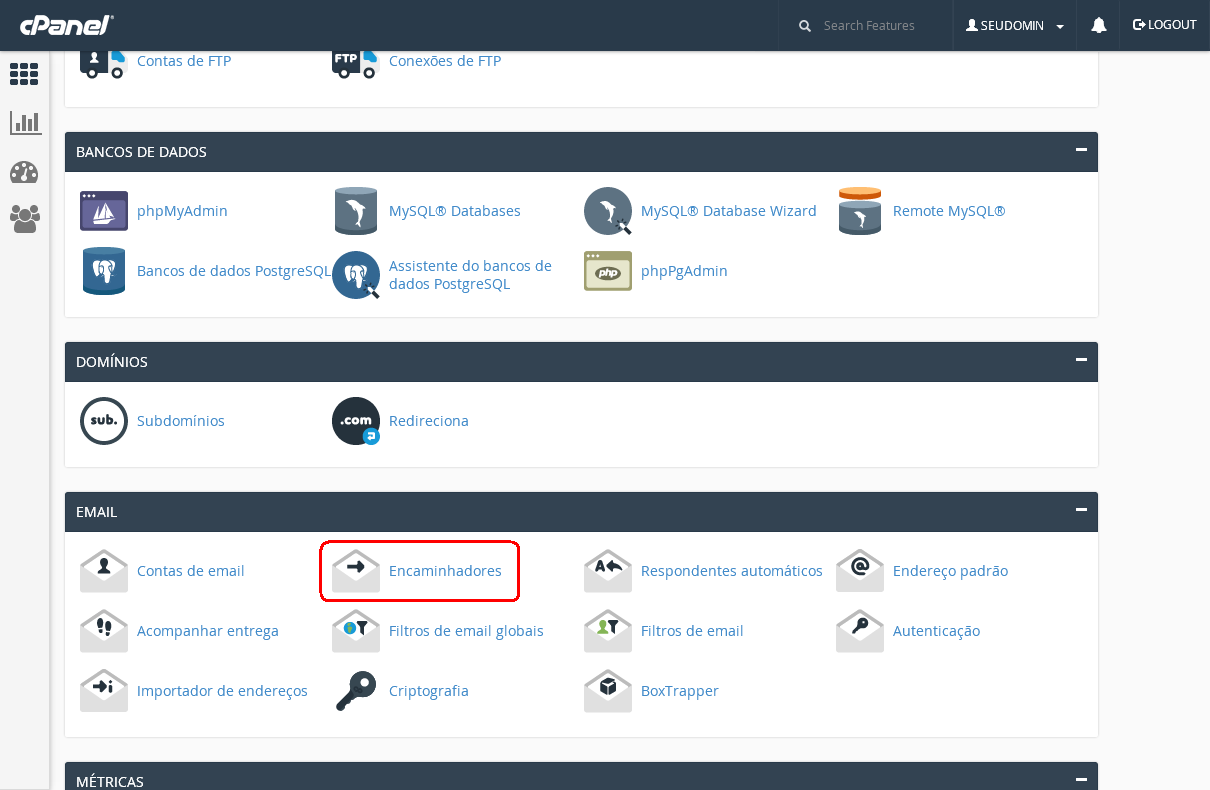Open the phpPgAdmin link
Viewport: 1210px width, 790px height.
(x=684, y=271)
